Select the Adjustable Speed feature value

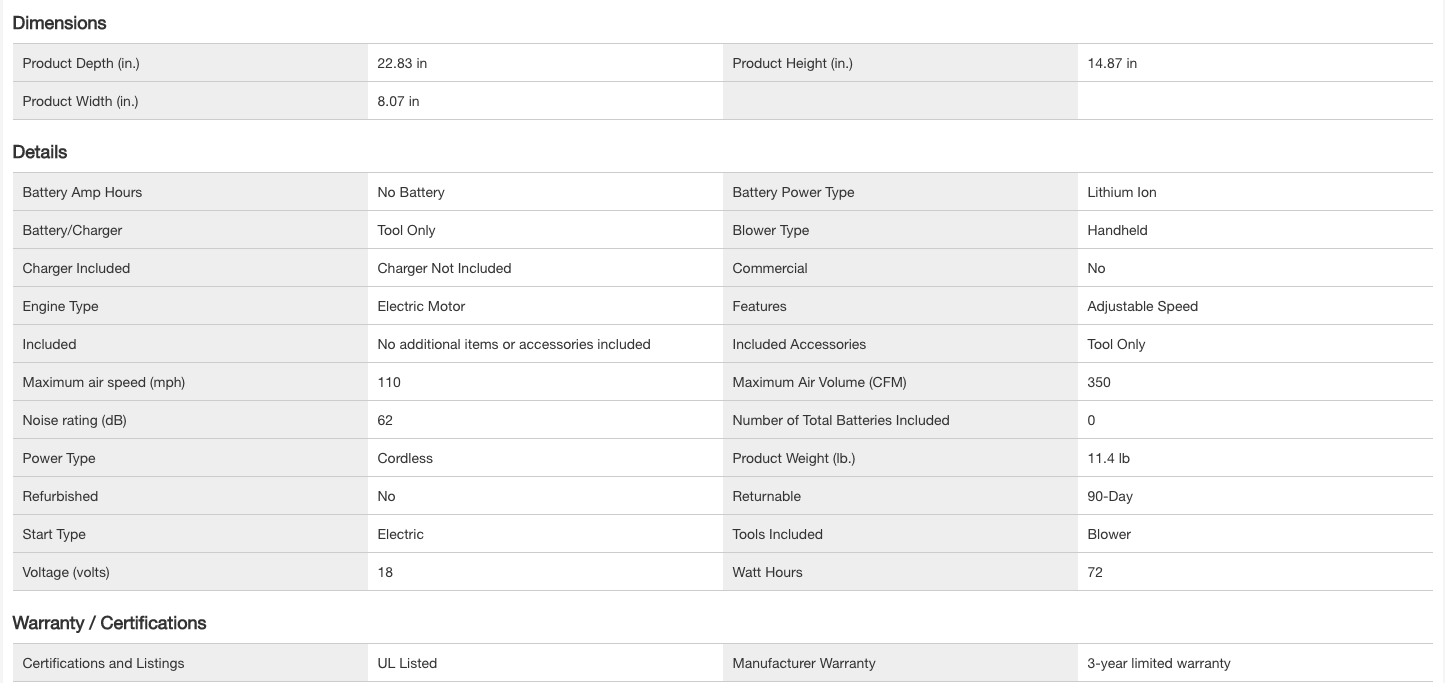tap(1142, 306)
